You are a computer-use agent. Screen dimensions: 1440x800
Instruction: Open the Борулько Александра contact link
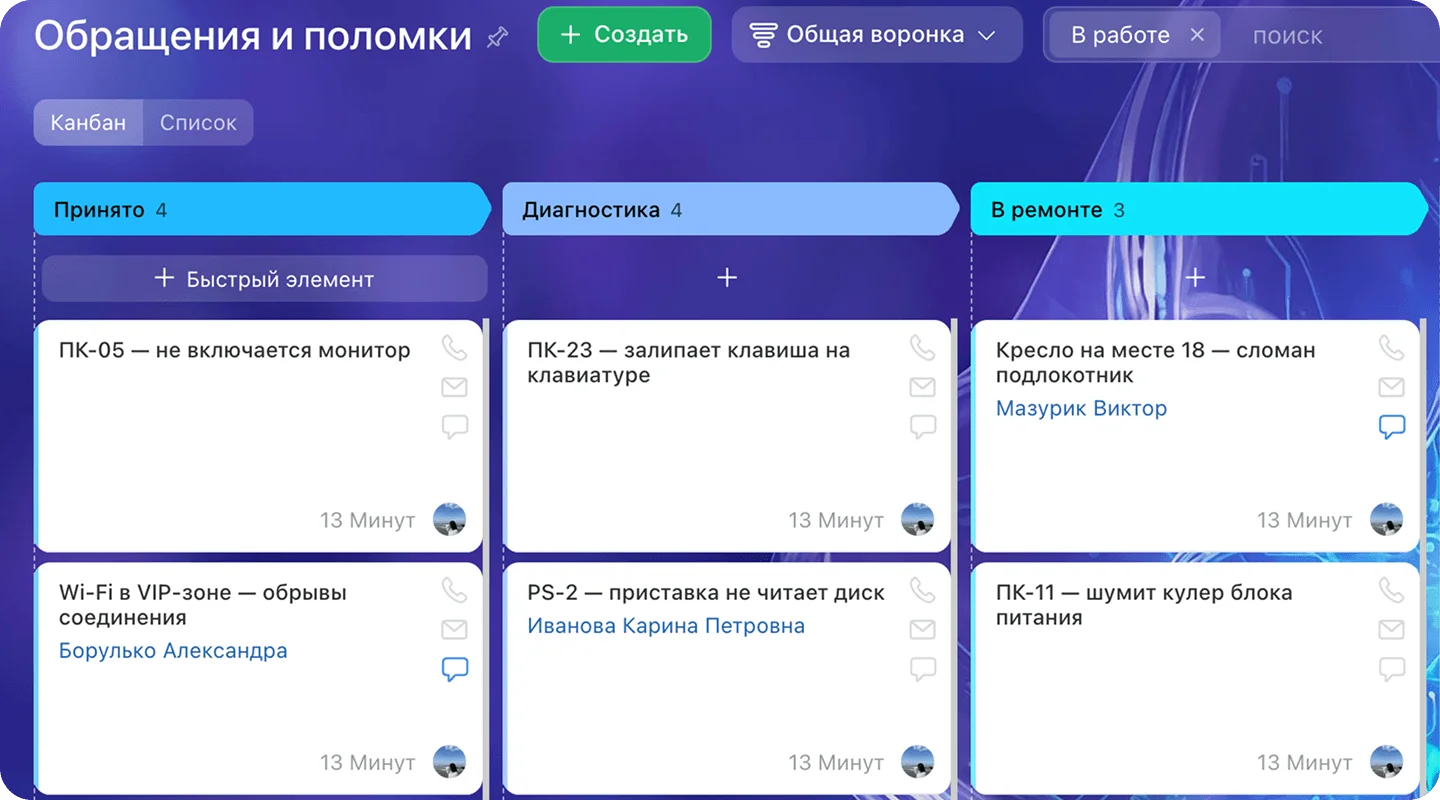tap(173, 651)
